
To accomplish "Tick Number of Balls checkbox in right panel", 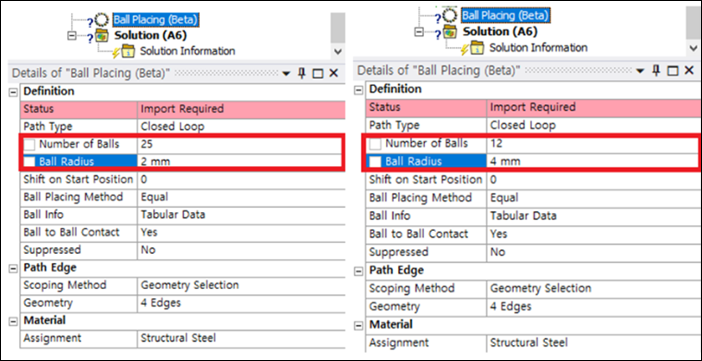I will pos(376,144).
